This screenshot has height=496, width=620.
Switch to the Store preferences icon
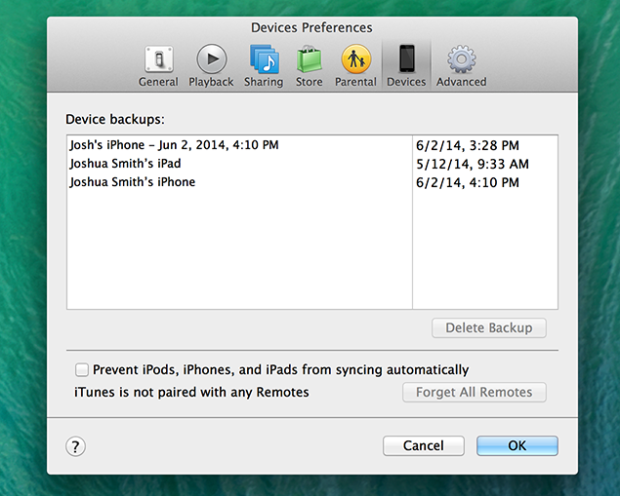point(309,59)
